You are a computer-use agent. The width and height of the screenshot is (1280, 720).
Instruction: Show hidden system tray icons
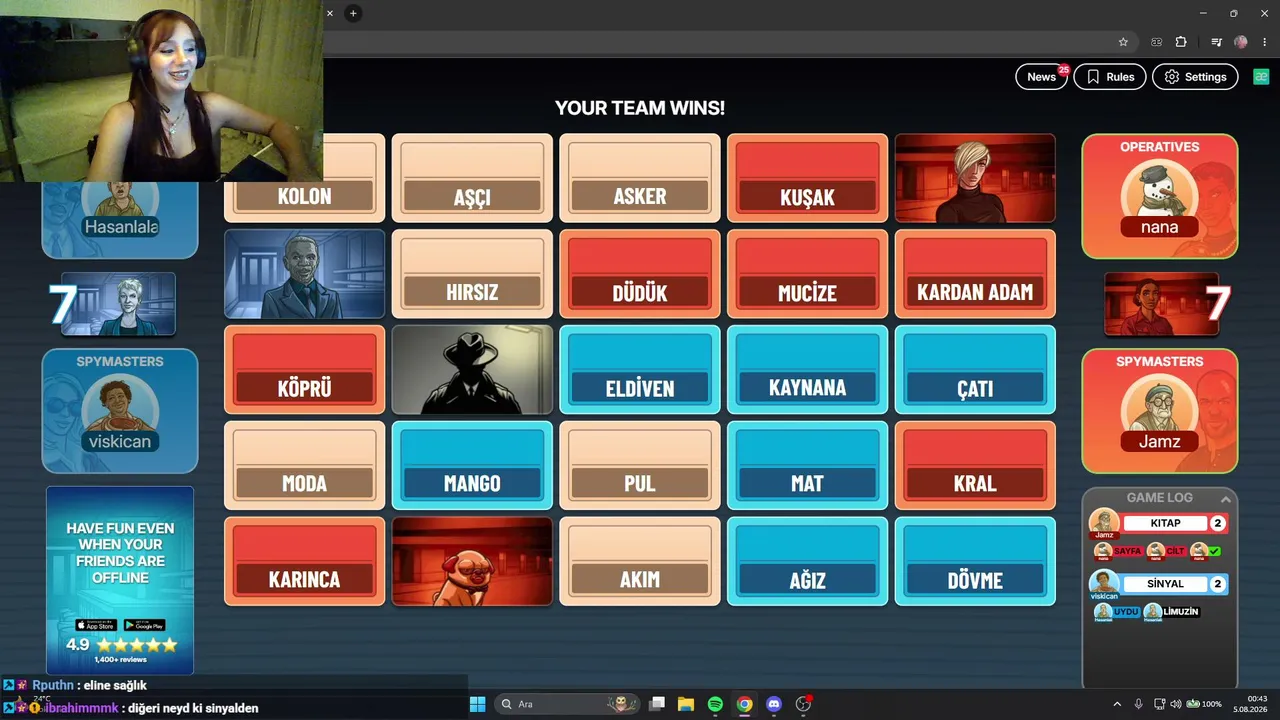tap(1117, 704)
